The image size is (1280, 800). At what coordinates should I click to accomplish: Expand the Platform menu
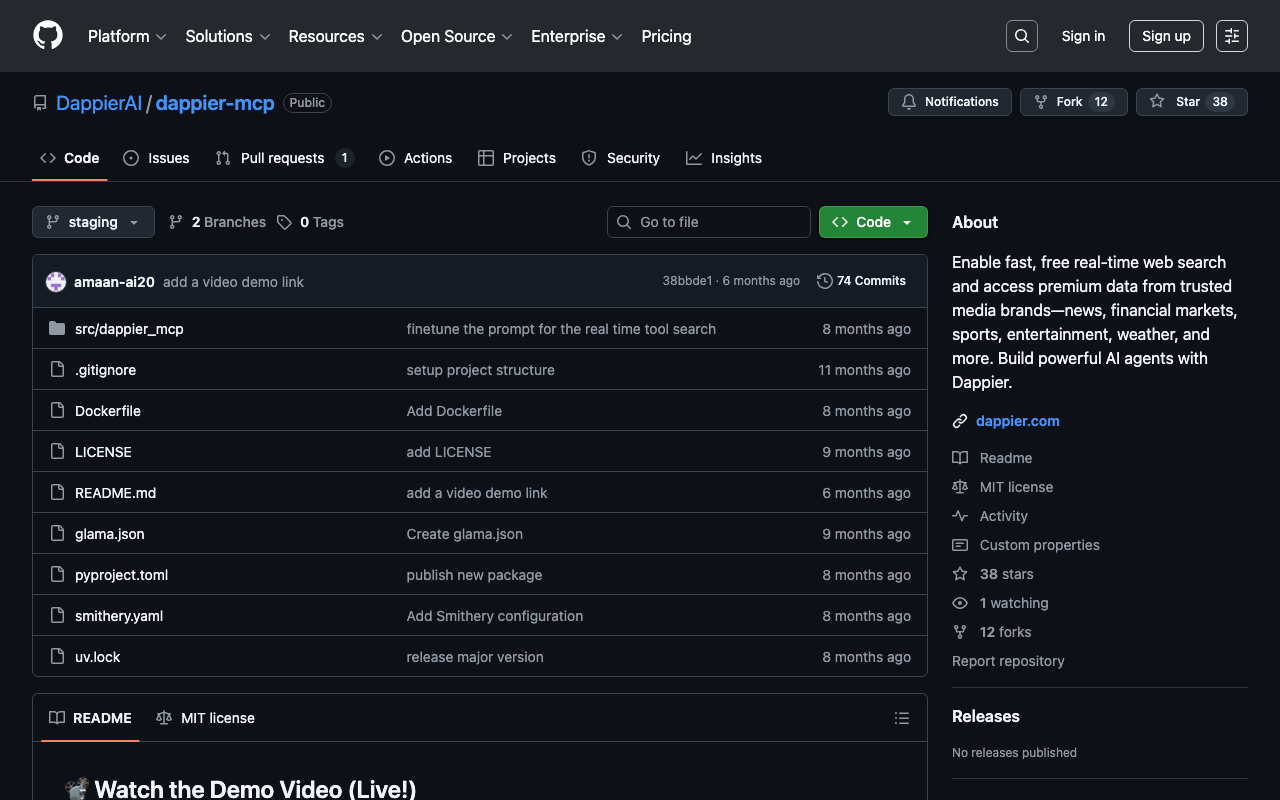127,36
